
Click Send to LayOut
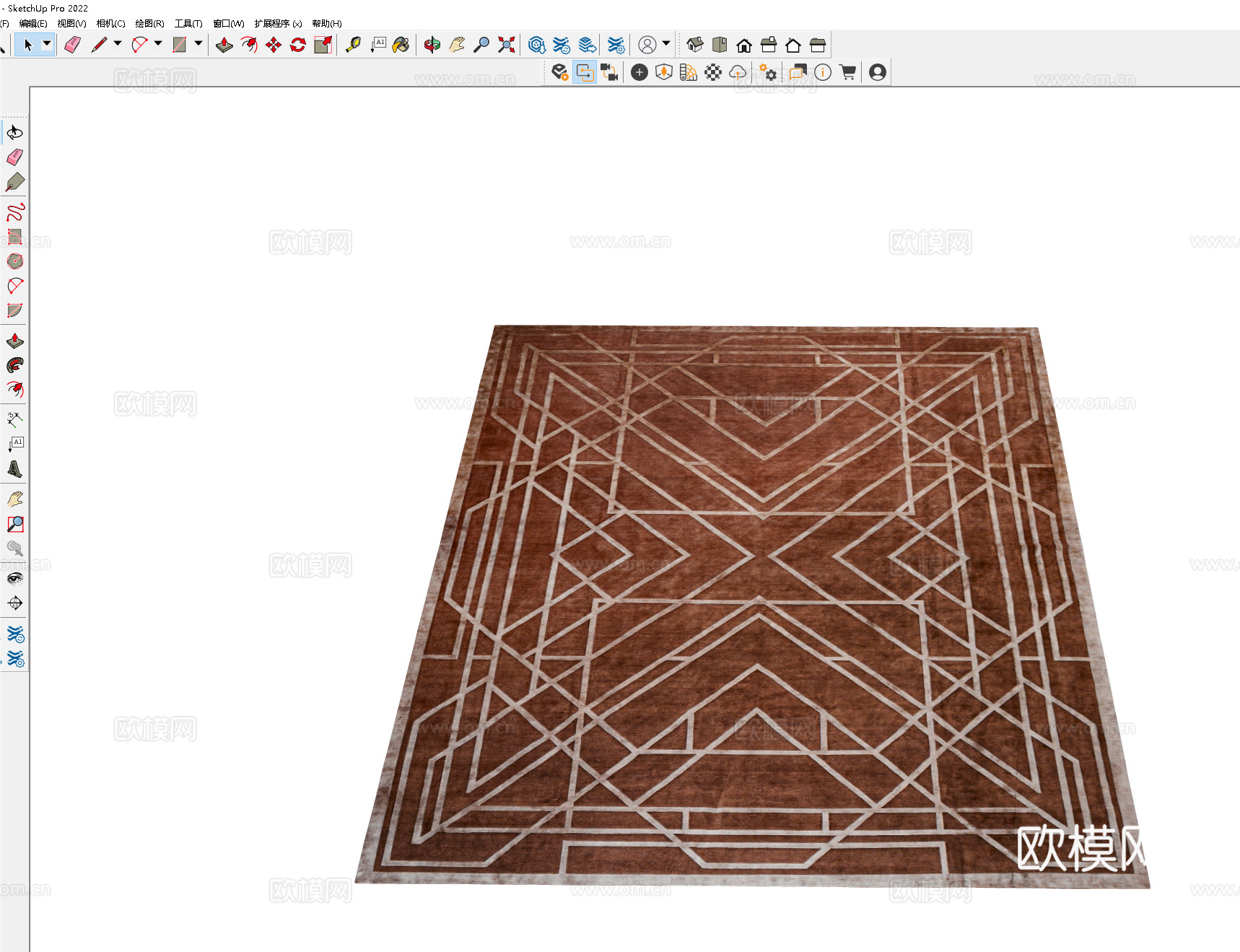[588, 45]
